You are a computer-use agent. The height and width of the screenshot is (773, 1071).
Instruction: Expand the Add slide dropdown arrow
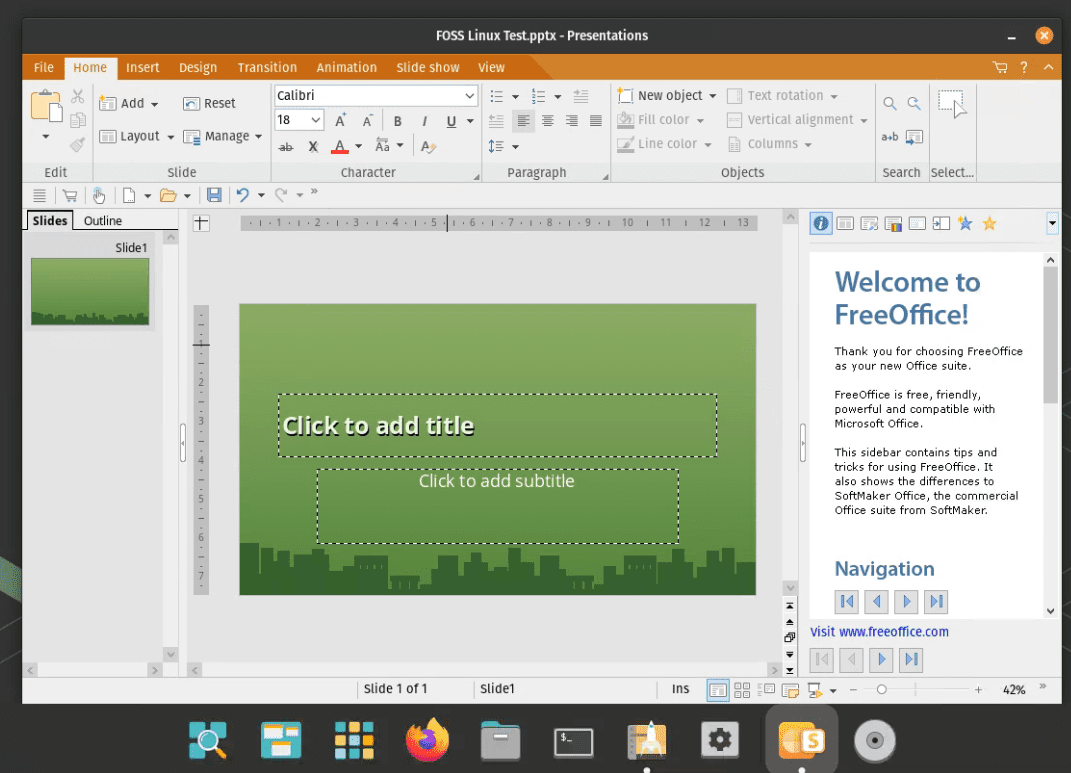(154, 104)
